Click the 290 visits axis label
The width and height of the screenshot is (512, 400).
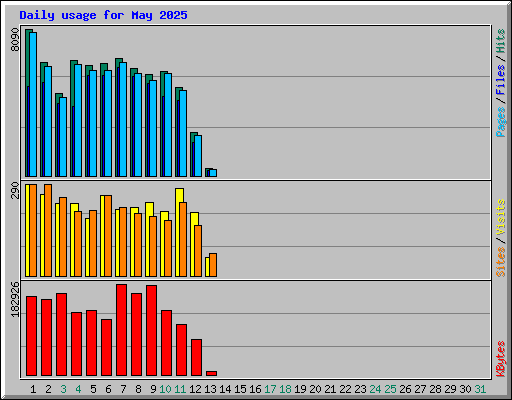point(15,190)
